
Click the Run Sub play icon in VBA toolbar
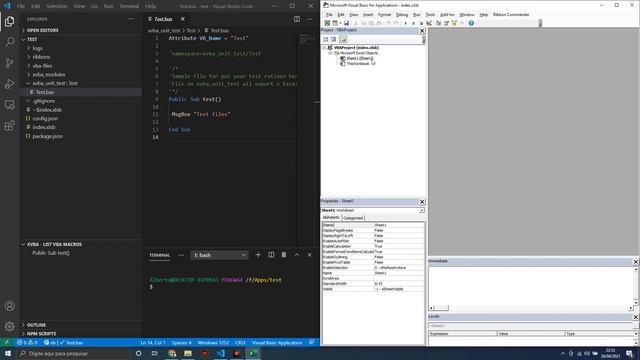pyautogui.click(x=405, y=23)
